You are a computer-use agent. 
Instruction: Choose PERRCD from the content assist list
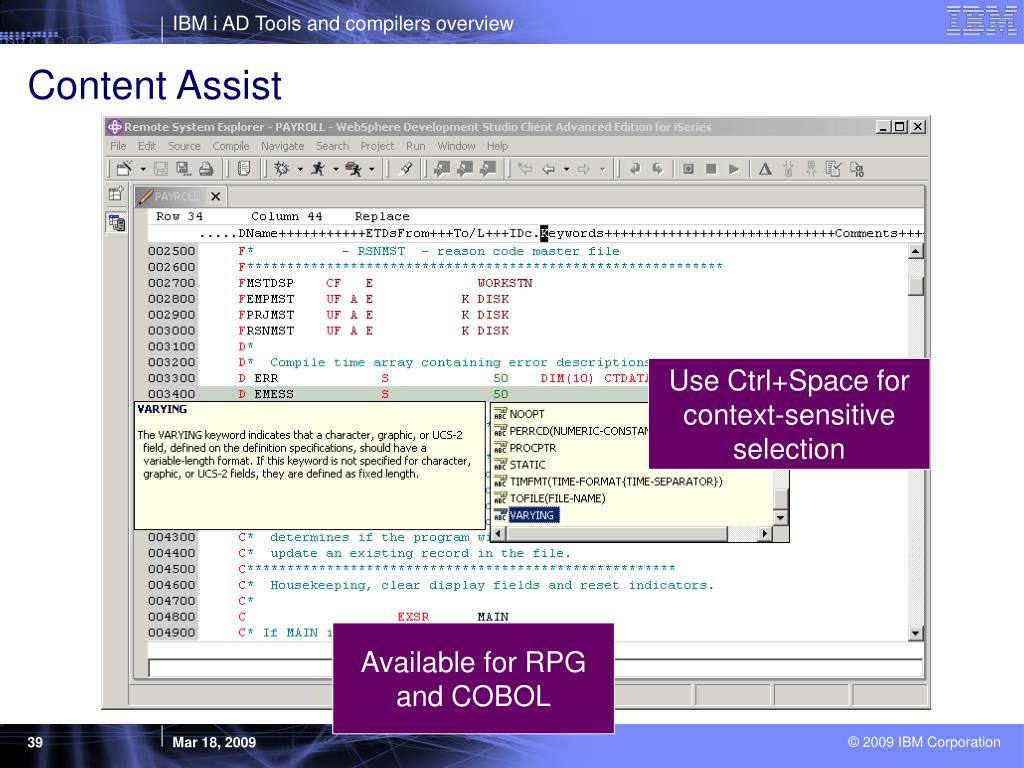point(571,431)
